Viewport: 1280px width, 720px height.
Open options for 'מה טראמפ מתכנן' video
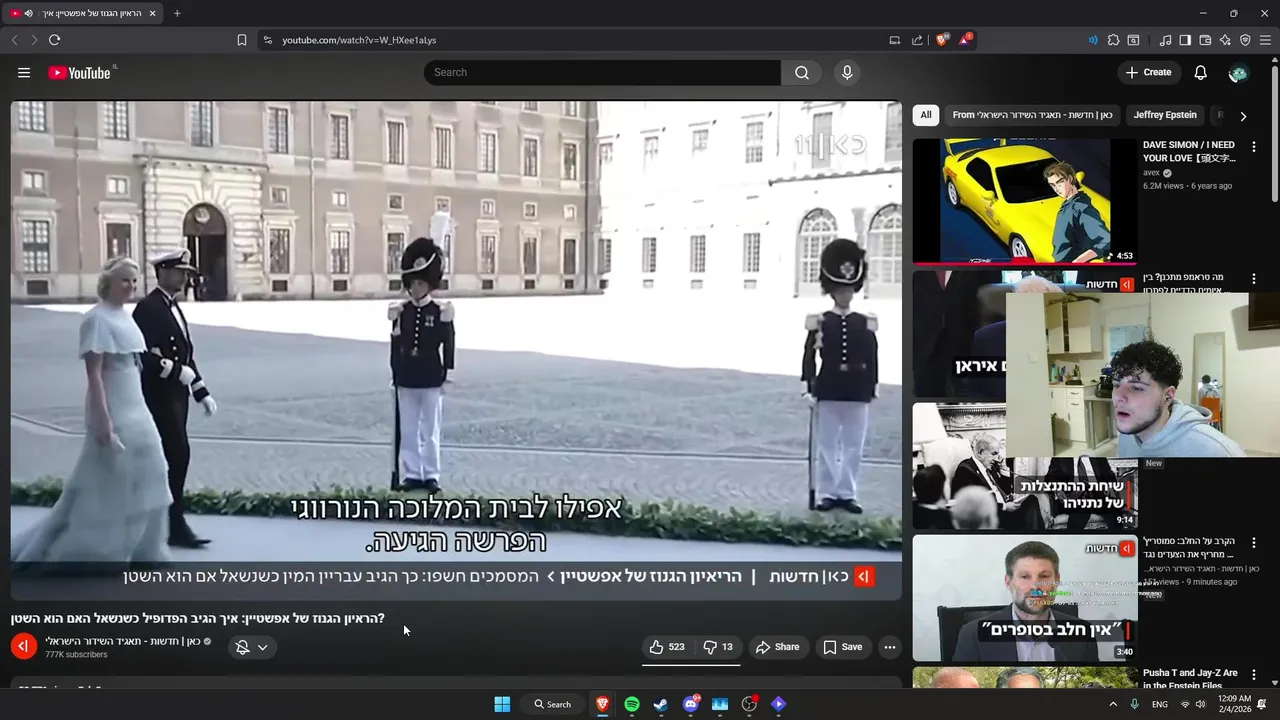(1254, 279)
